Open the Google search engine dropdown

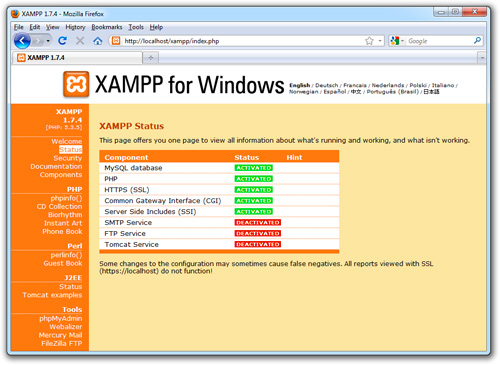pyautogui.click(x=398, y=41)
